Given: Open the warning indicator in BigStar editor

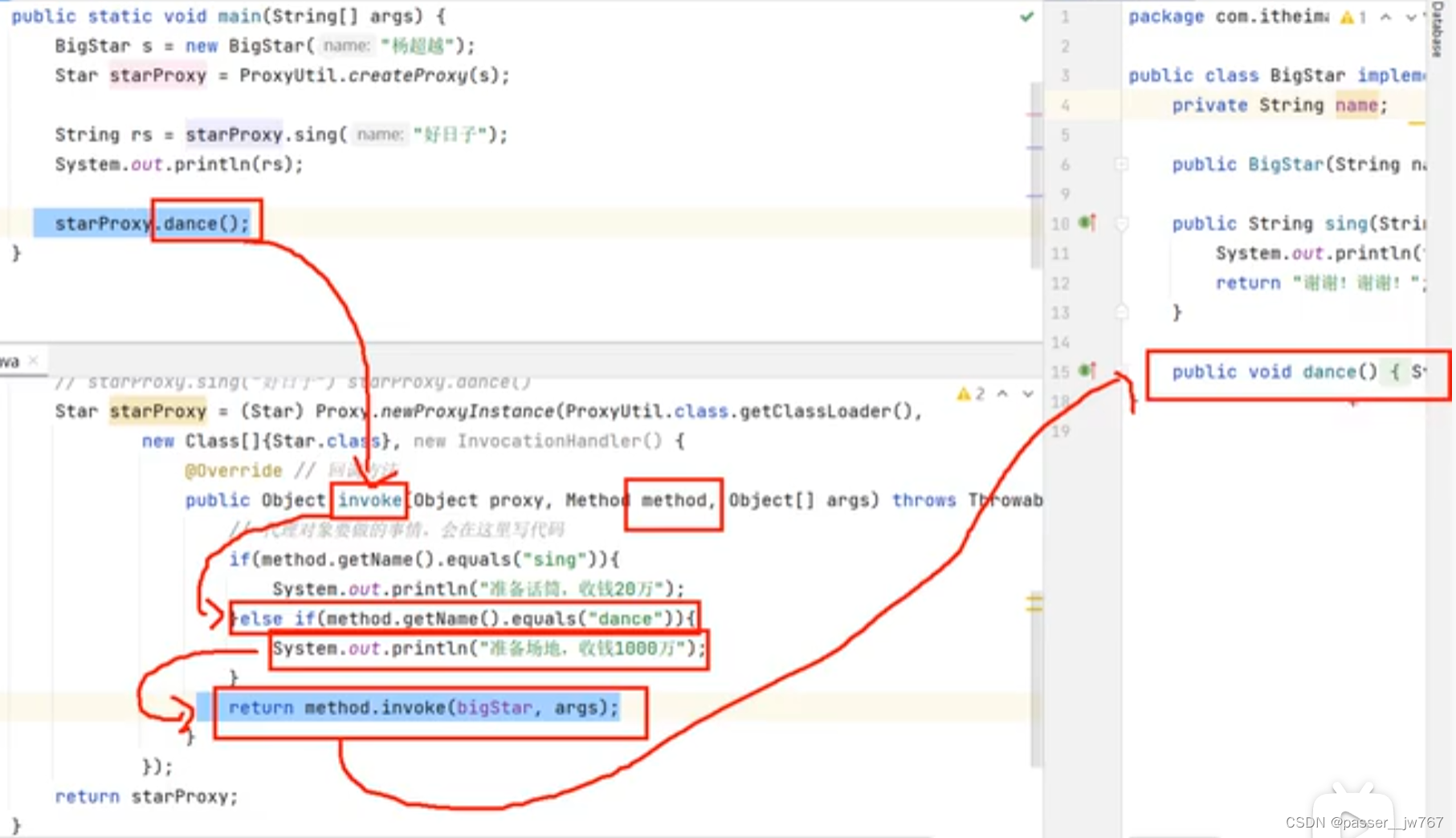Looking at the screenshot, I should 1353,17.
